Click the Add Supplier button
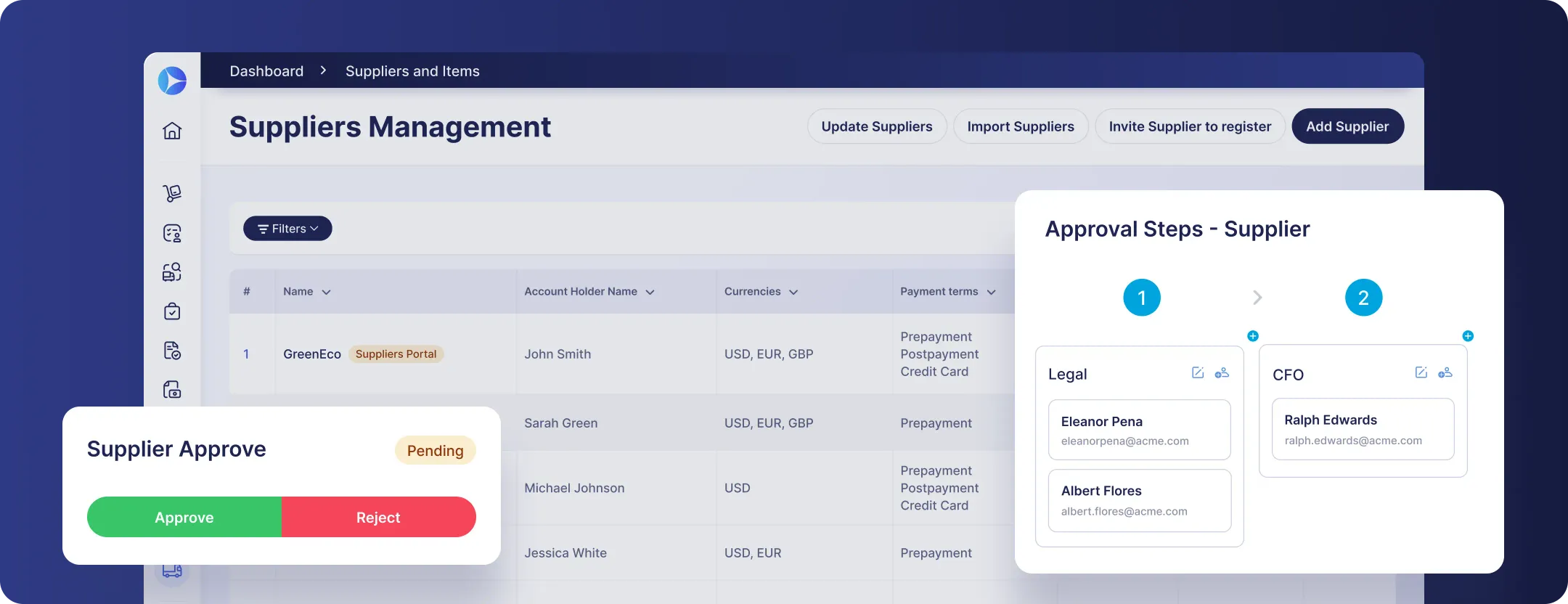This screenshot has height=604, width=1568. (x=1348, y=126)
